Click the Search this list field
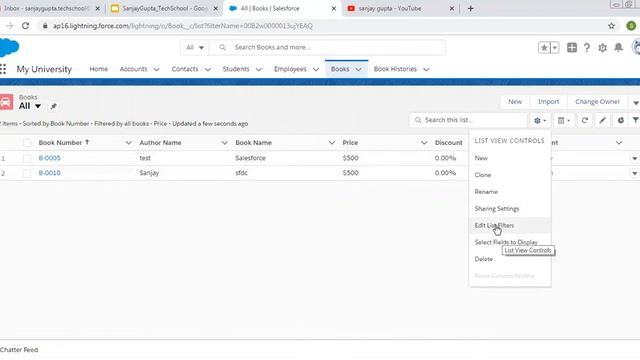This screenshot has height=360, width=640. pyautogui.click(x=468, y=120)
